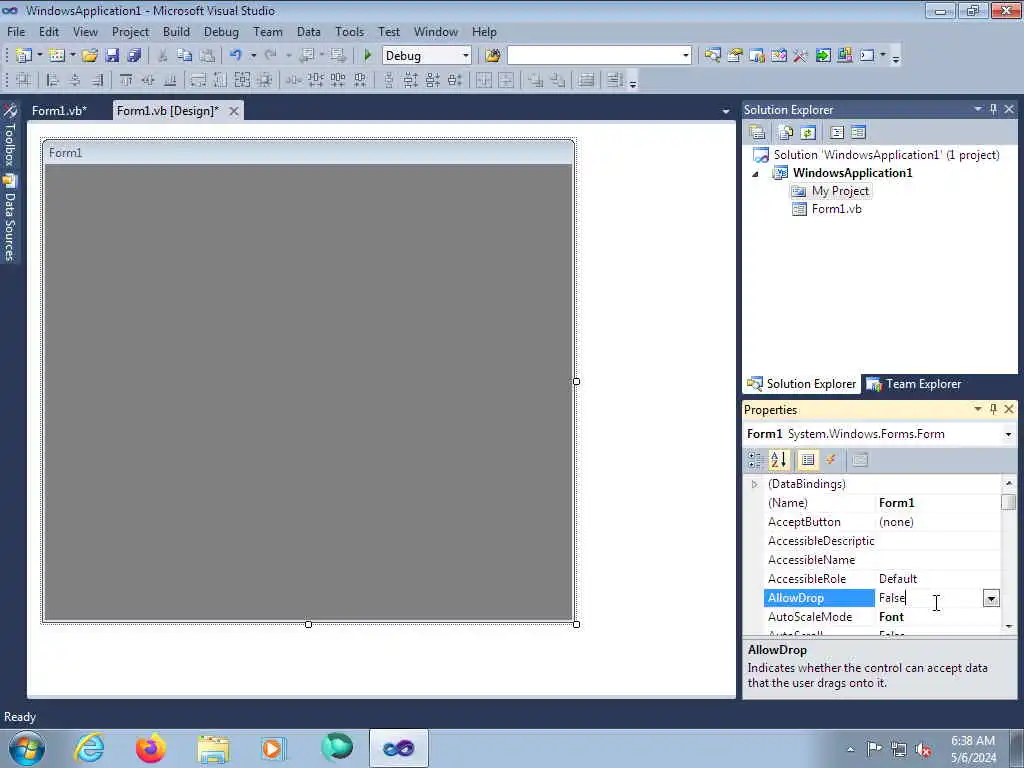Click the Align to Grid layout icon
The image size is (1024, 768).
coord(24,80)
